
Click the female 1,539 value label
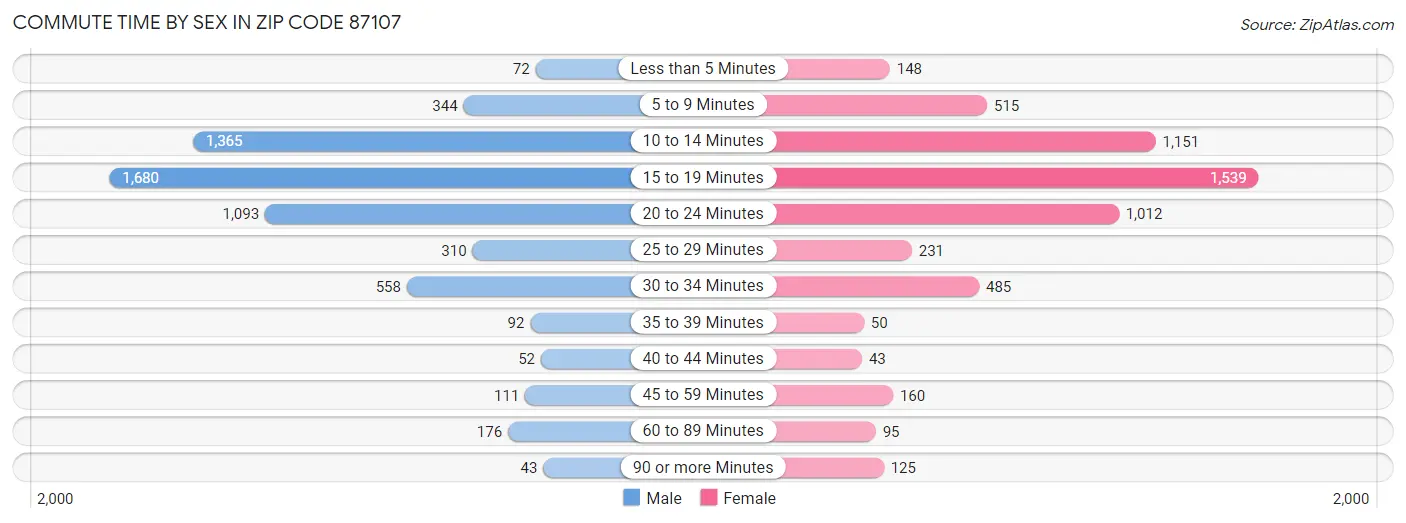click(1228, 178)
